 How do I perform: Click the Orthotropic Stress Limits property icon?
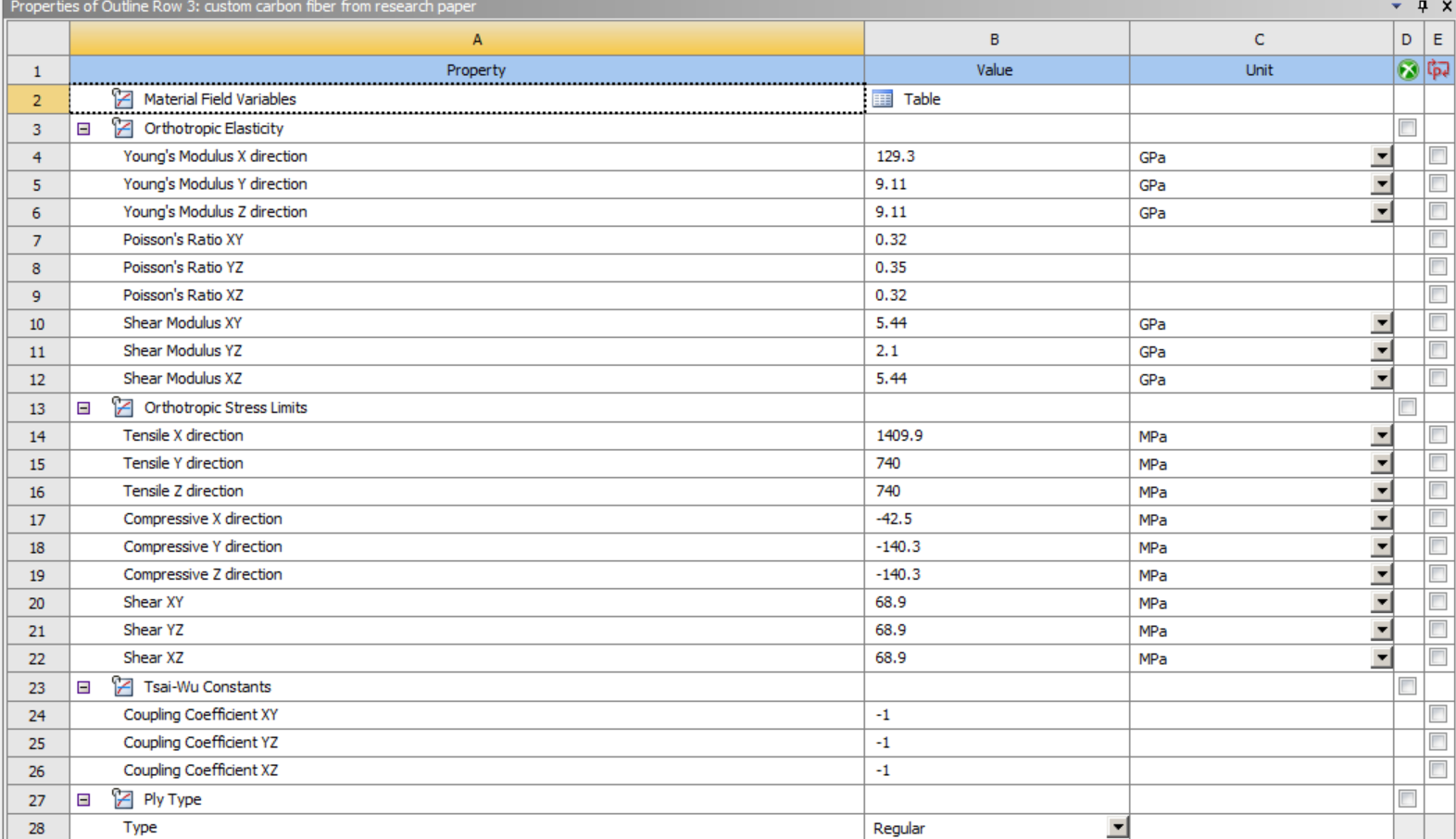click(x=122, y=407)
